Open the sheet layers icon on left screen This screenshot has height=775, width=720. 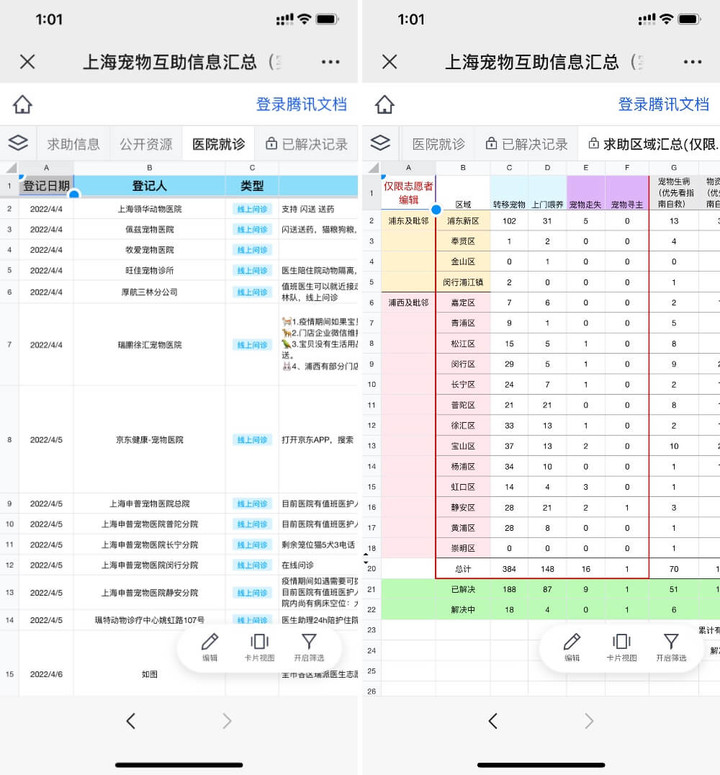(18, 143)
